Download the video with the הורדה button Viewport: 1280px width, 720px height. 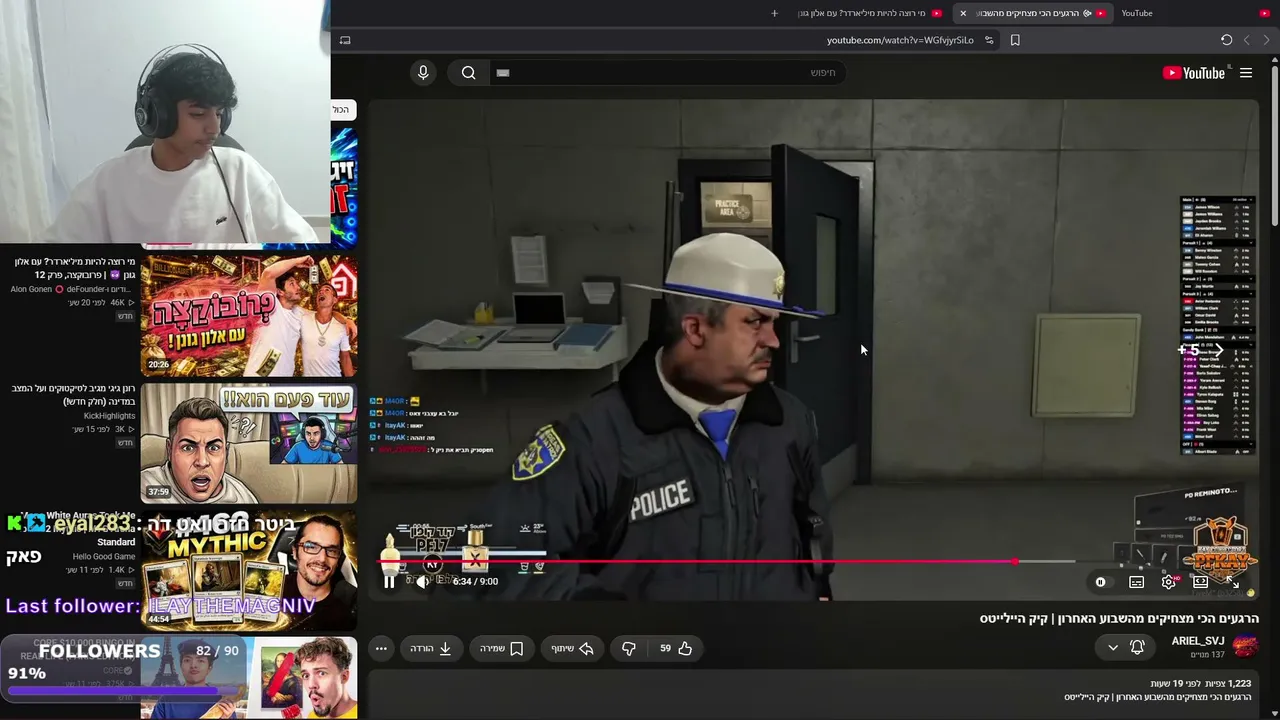(431, 648)
